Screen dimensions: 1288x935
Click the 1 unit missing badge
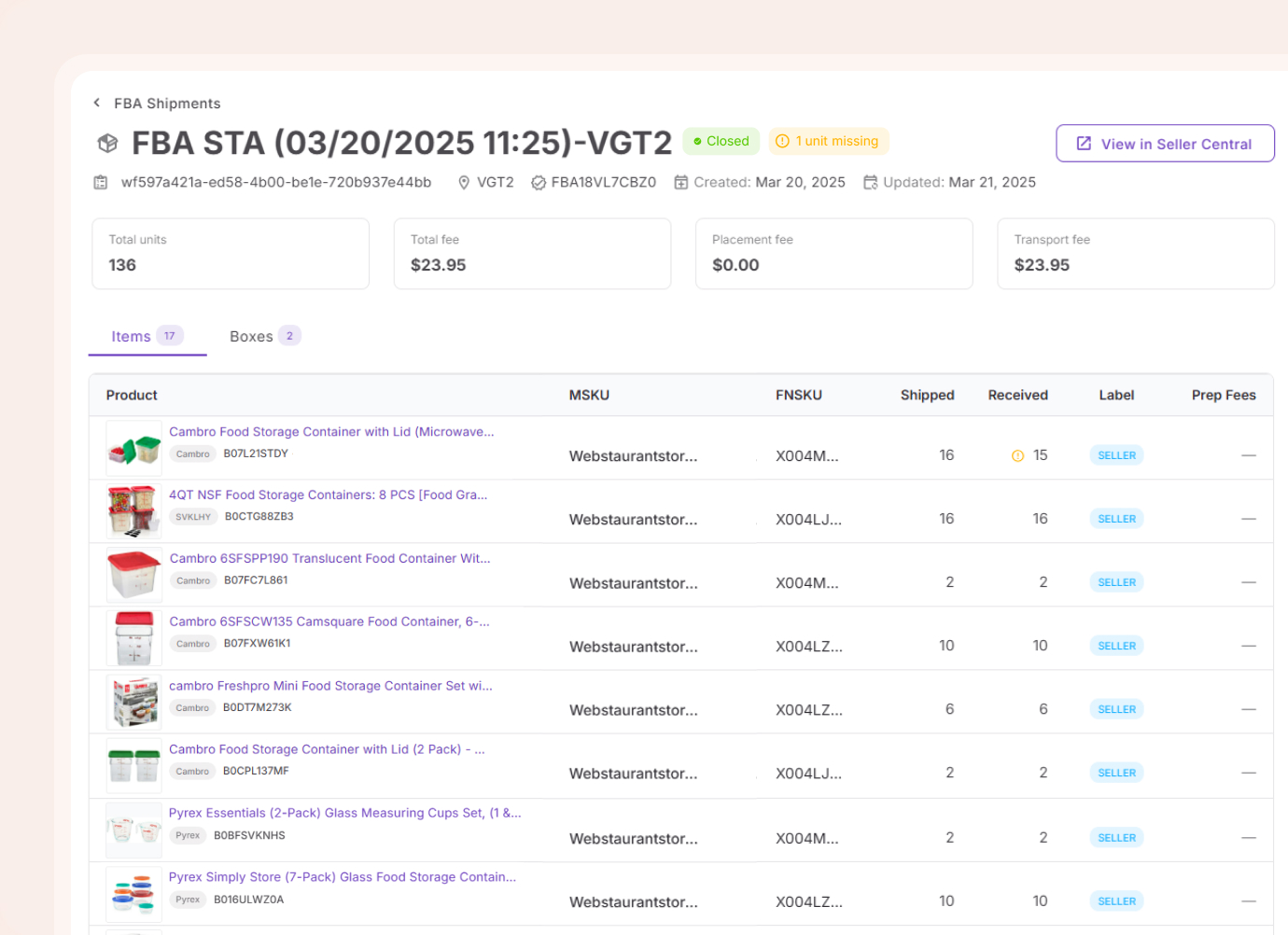pyautogui.click(x=828, y=141)
